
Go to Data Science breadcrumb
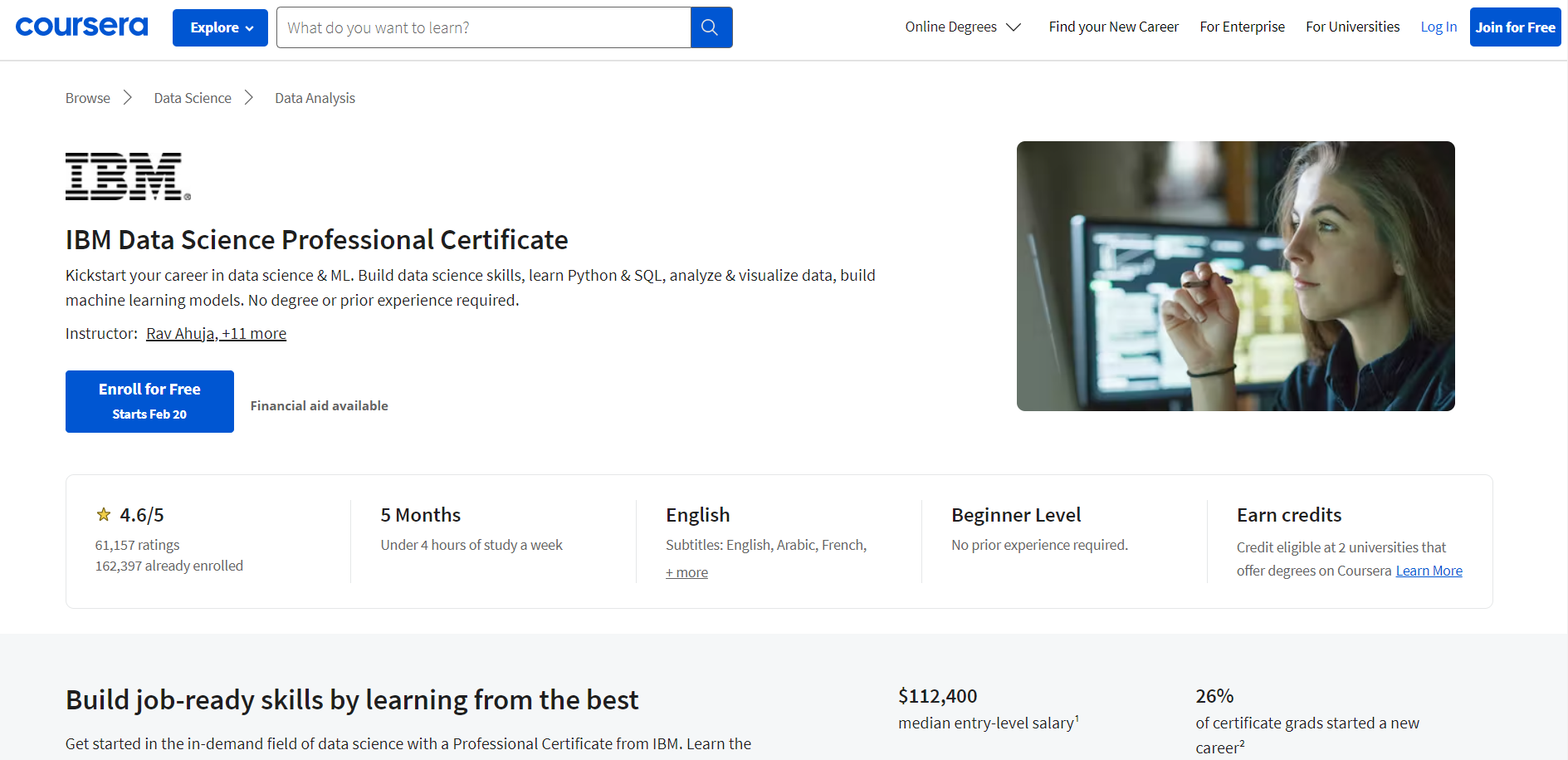(x=193, y=98)
